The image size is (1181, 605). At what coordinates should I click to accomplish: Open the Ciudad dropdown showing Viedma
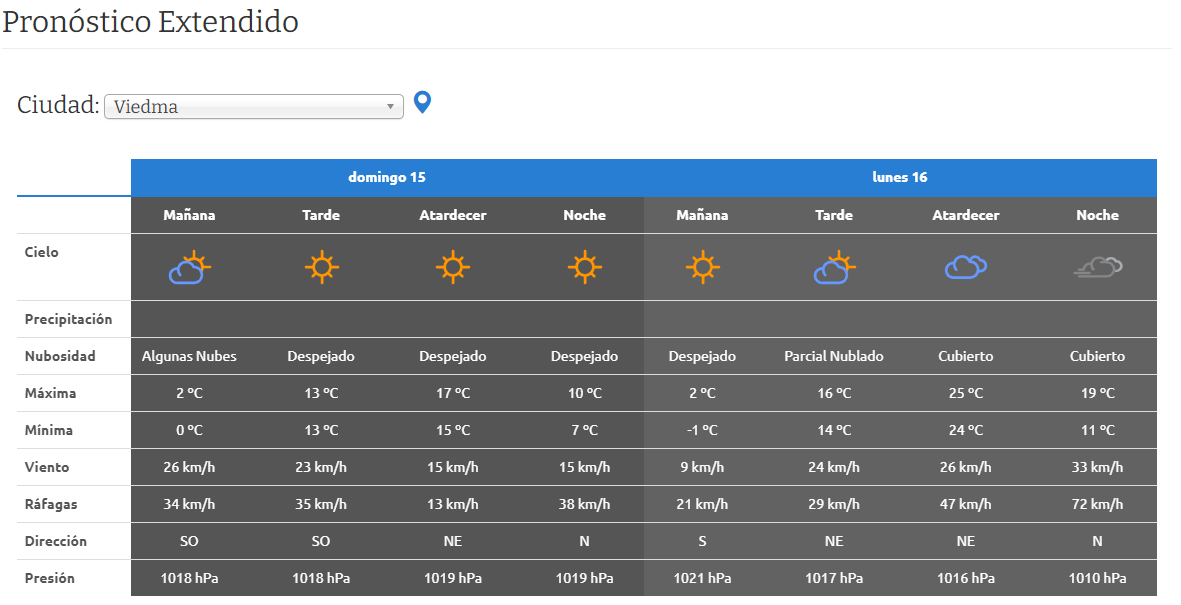[x=254, y=106]
